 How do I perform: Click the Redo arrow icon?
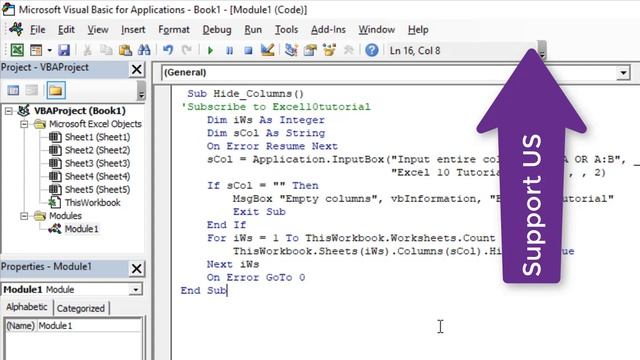pos(187,50)
